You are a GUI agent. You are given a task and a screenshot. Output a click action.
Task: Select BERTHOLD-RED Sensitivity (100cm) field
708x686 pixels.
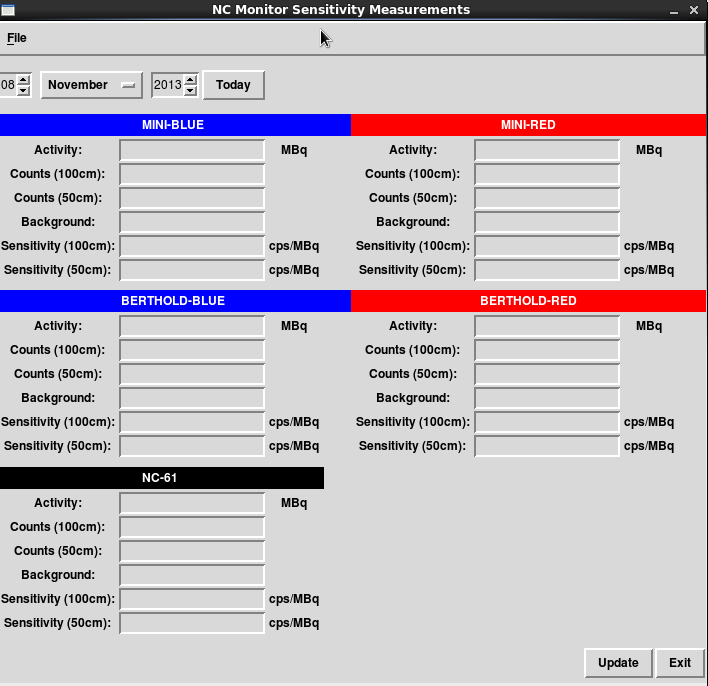click(547, 422)
